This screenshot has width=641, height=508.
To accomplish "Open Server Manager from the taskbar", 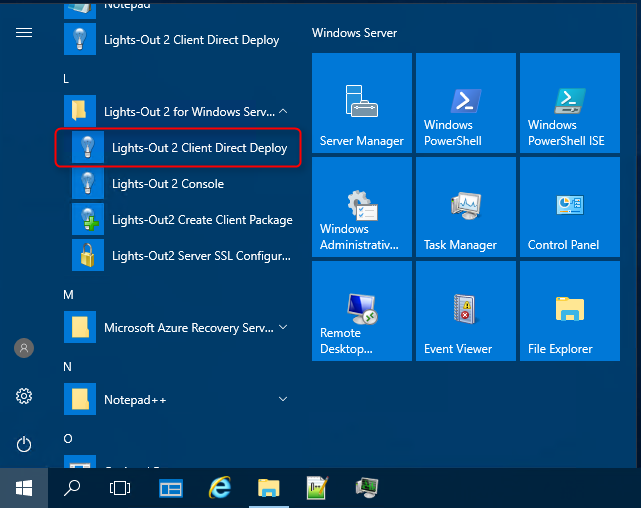I will click(171, 488).
